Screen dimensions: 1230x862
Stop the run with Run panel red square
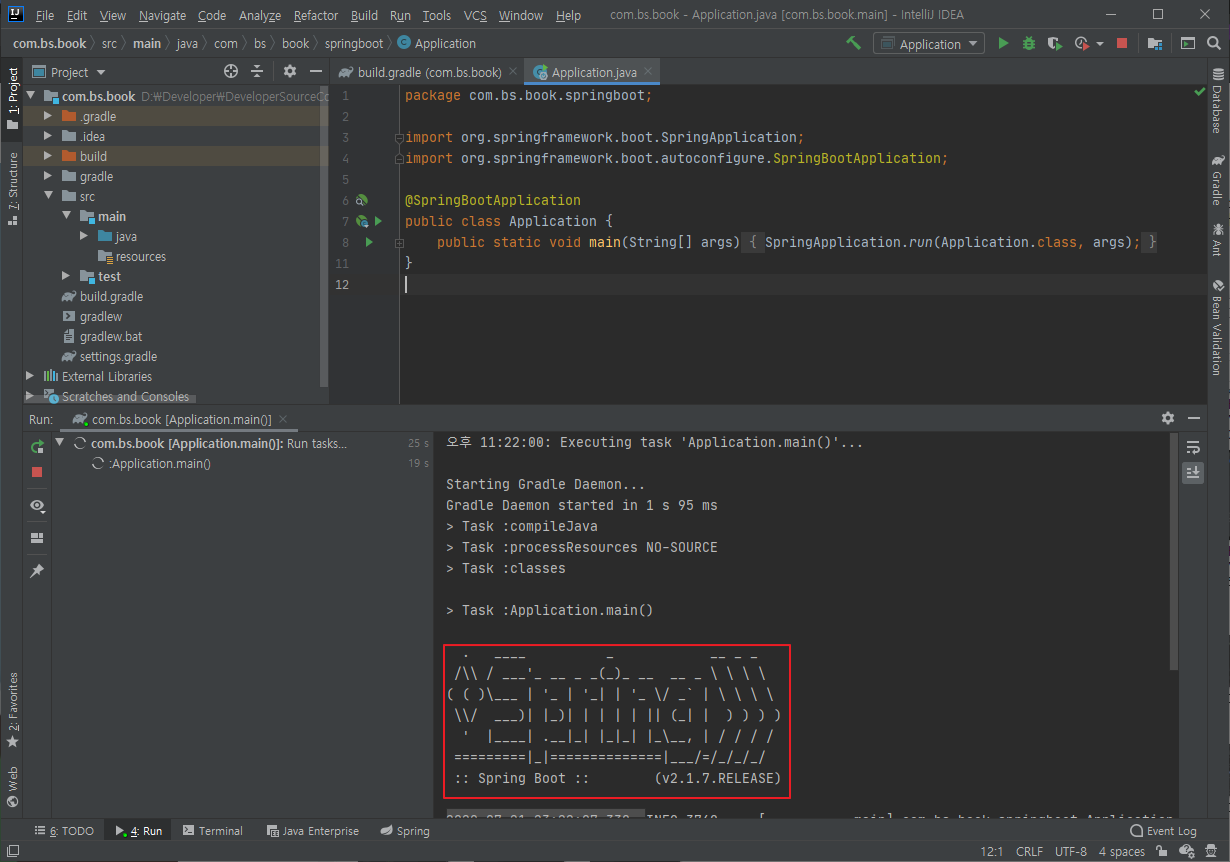tap(37, 472)
